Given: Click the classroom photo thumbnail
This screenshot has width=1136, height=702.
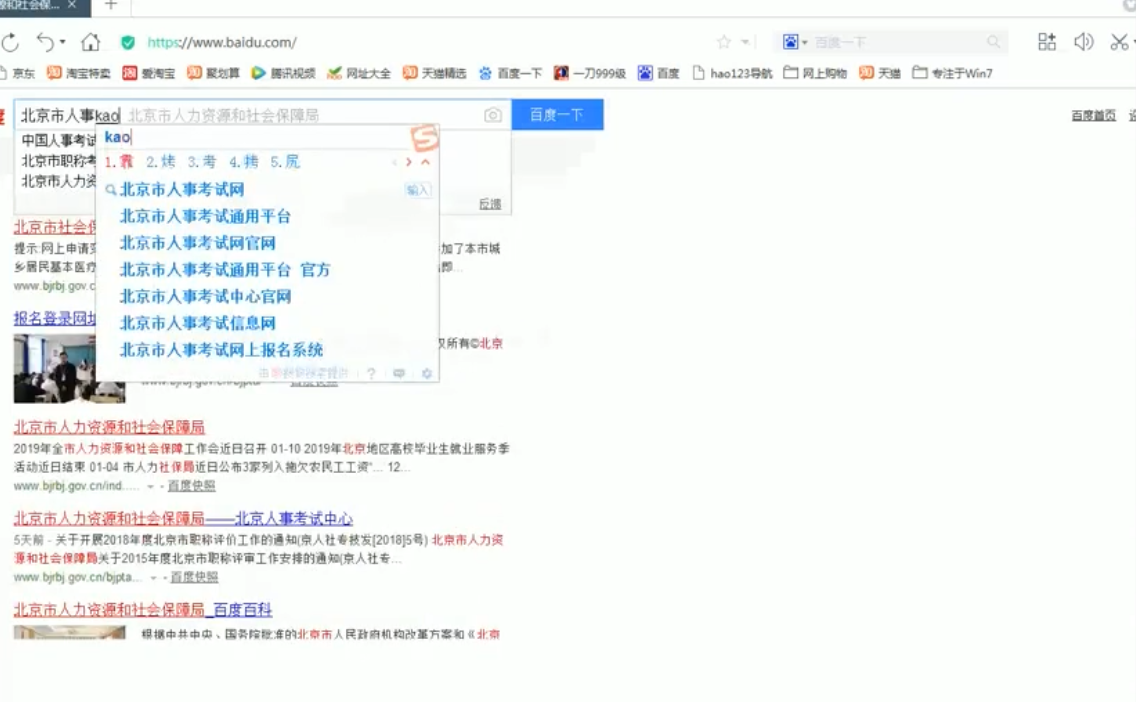Looking at the screenshot, I should (70, 369).
